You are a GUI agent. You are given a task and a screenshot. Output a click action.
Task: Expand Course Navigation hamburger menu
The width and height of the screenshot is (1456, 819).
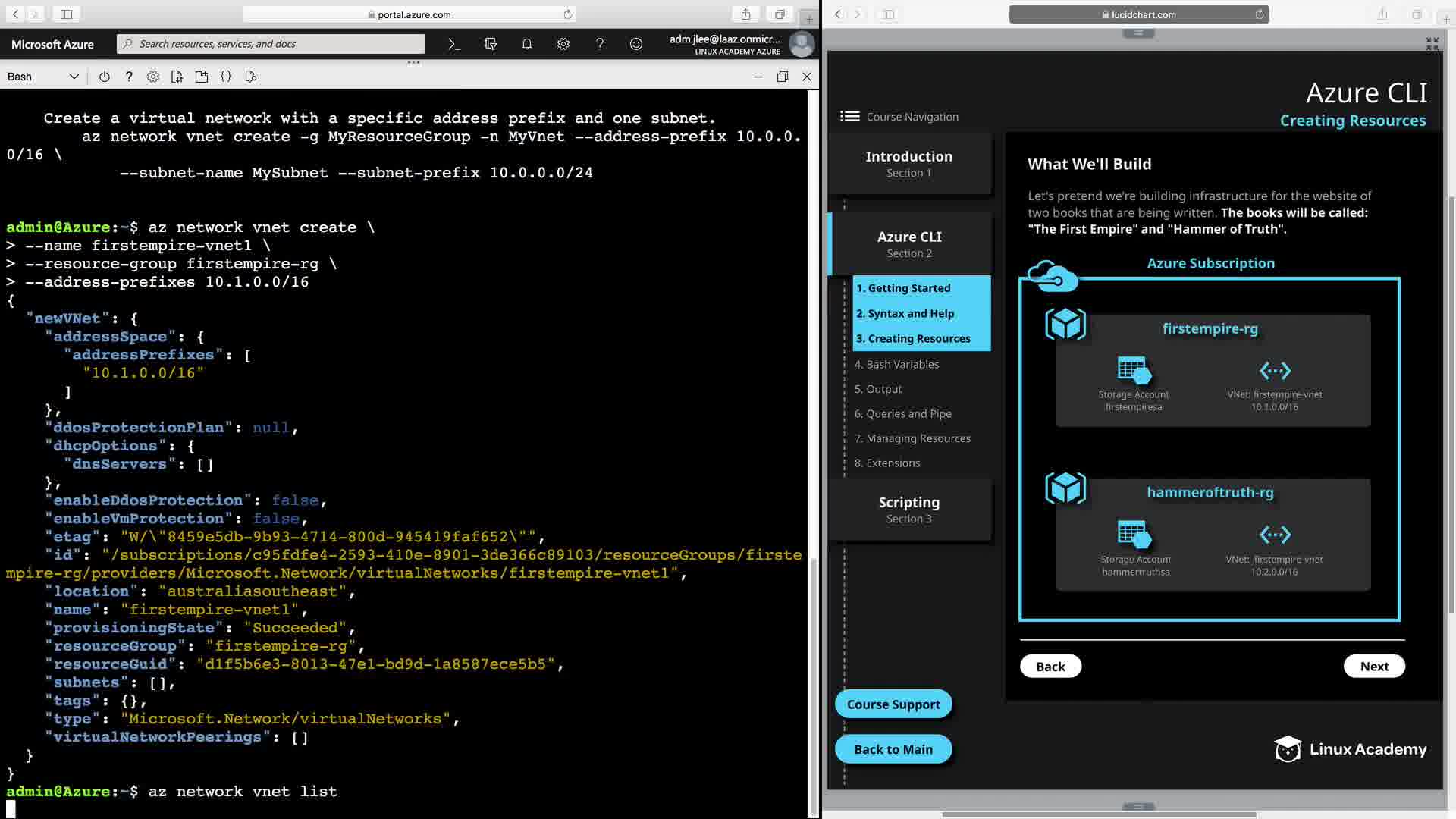[849, 116]
